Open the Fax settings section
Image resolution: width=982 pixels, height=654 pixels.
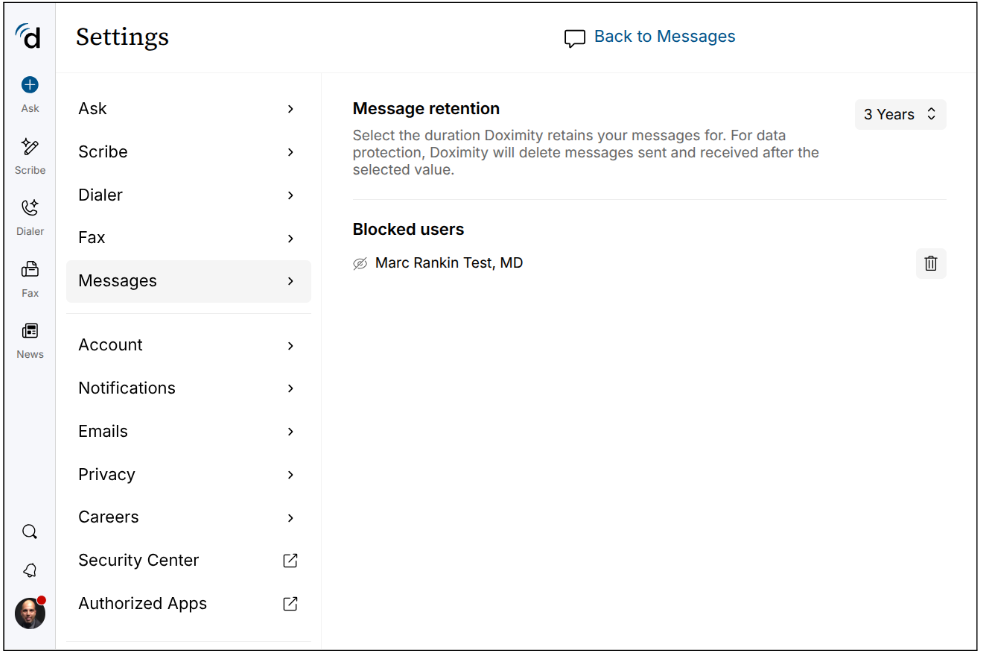point(188,238)
